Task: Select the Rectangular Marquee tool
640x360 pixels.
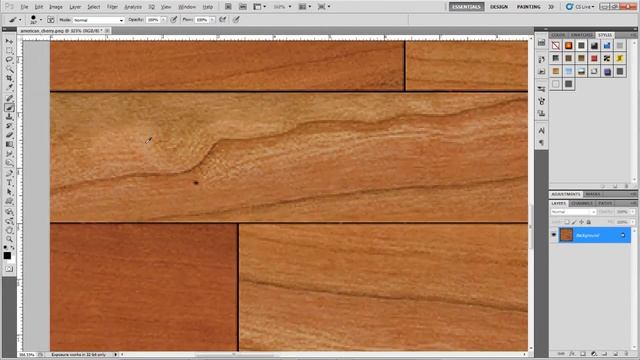Action: tap(9, 51)
